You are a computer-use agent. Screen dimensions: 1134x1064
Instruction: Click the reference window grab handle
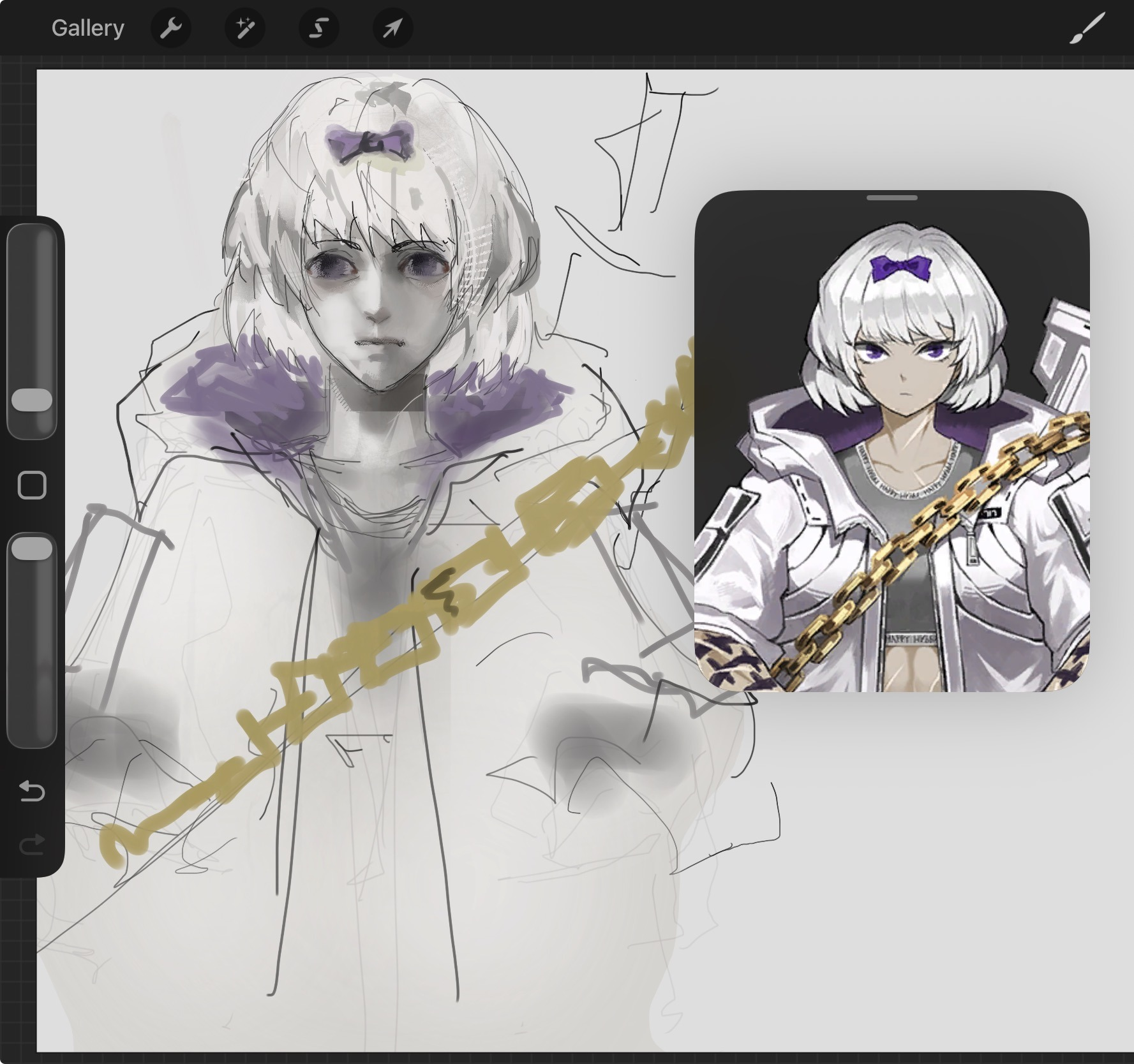[x=892, y=198]
